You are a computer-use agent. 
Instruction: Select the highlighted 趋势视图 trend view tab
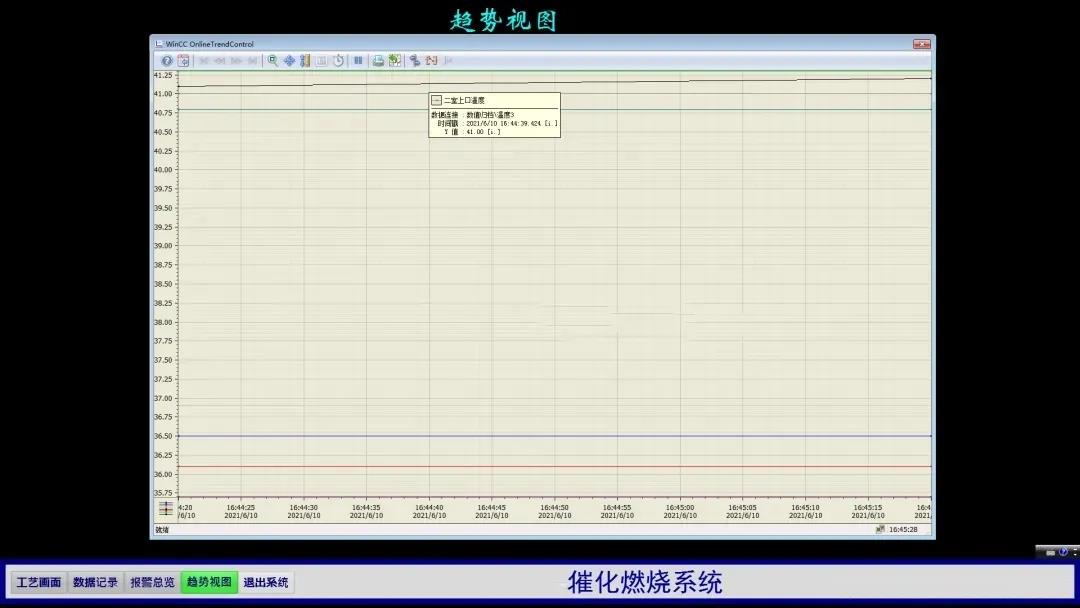(209, 582)
